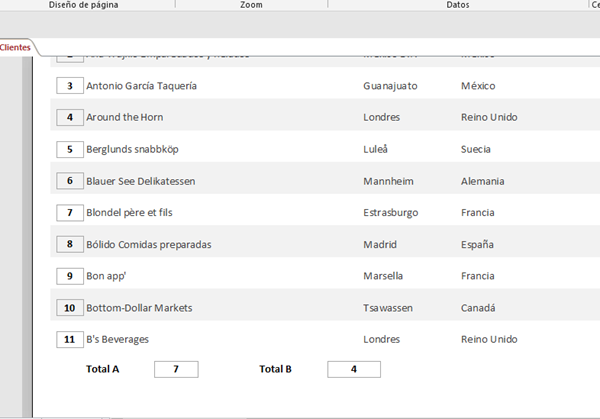Click the Total B value field
Screen dimensions: 600x419
point(353,370)
